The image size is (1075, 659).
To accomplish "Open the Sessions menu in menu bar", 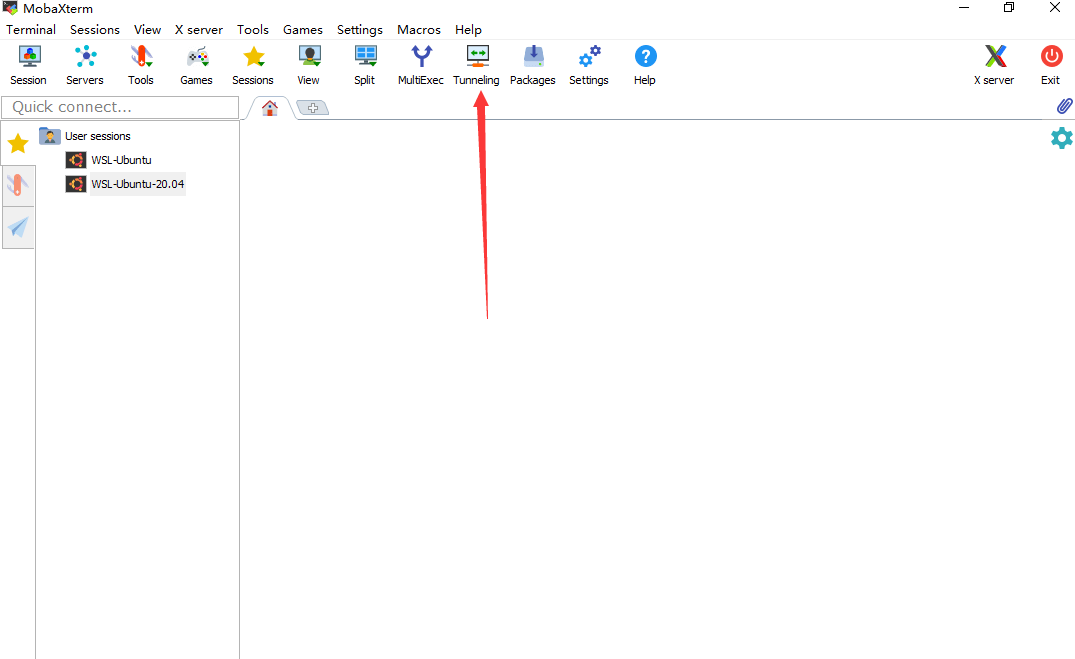I will pyautogui.click(x=95, y=29).
